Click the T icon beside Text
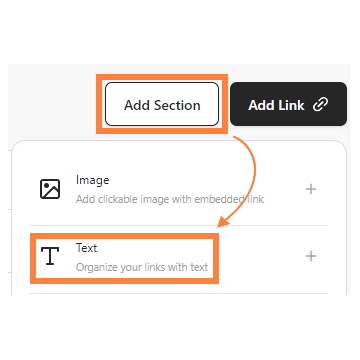 (50, 256)
